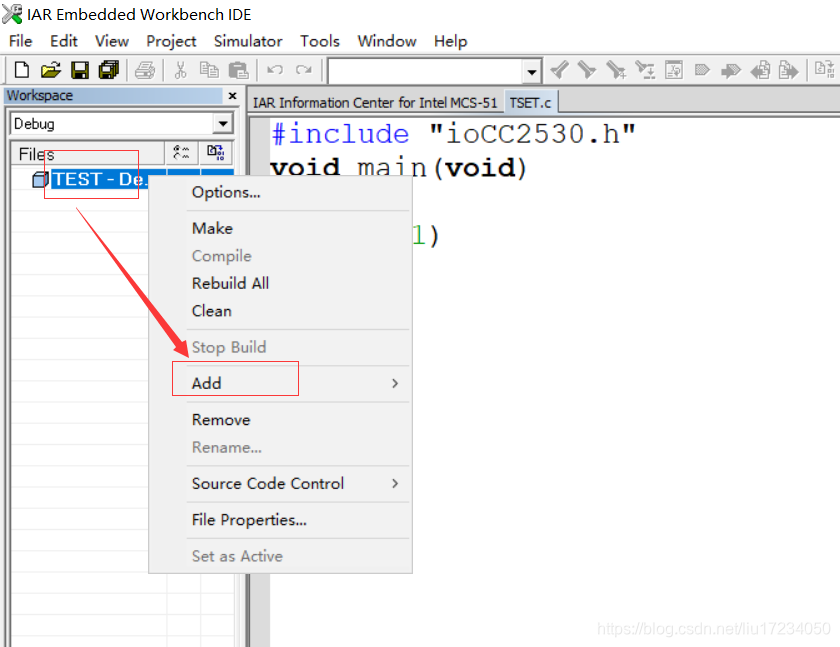Click the Files column header
840x647 pixels.
coord(88,154)
